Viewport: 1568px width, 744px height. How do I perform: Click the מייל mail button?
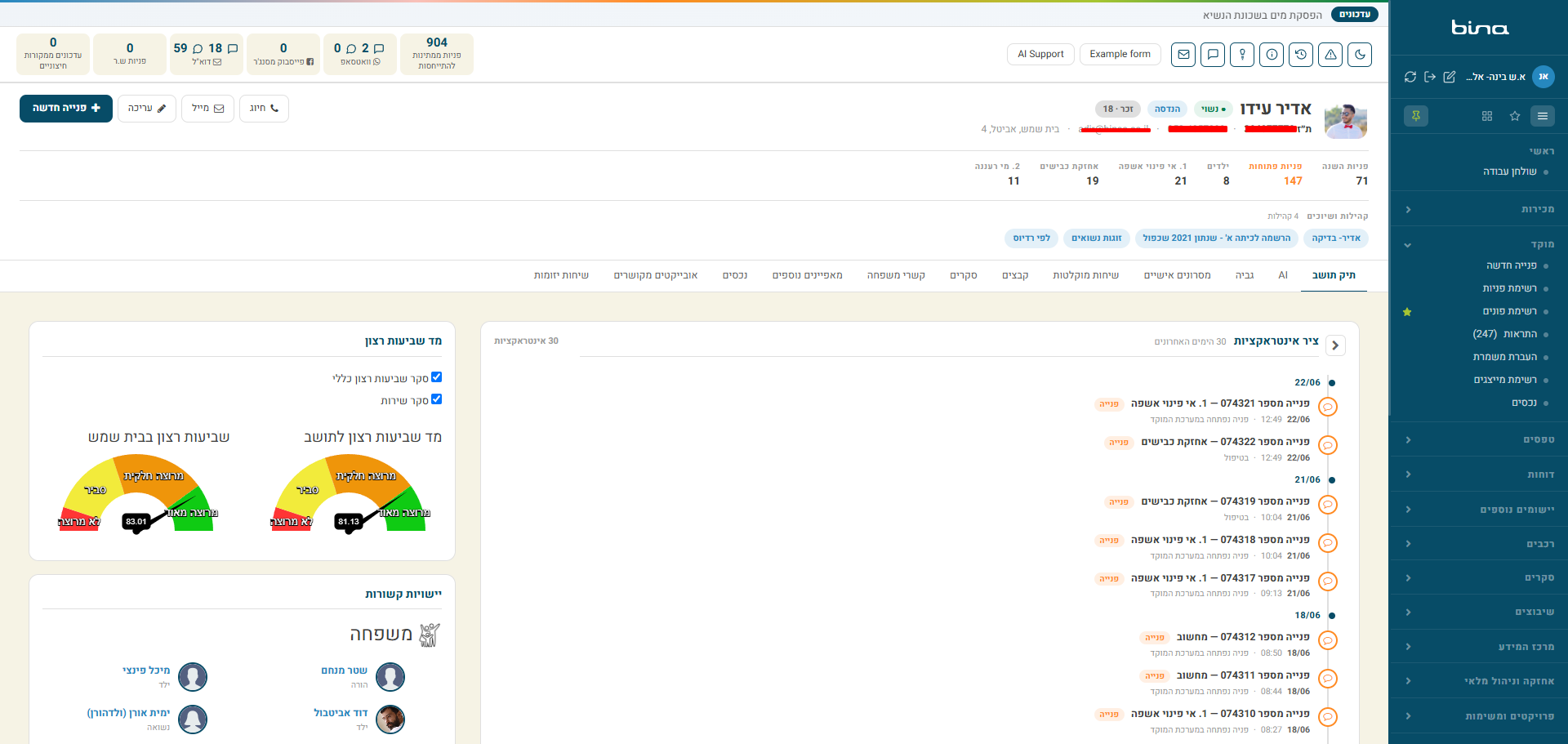click(x=207, y=108)
